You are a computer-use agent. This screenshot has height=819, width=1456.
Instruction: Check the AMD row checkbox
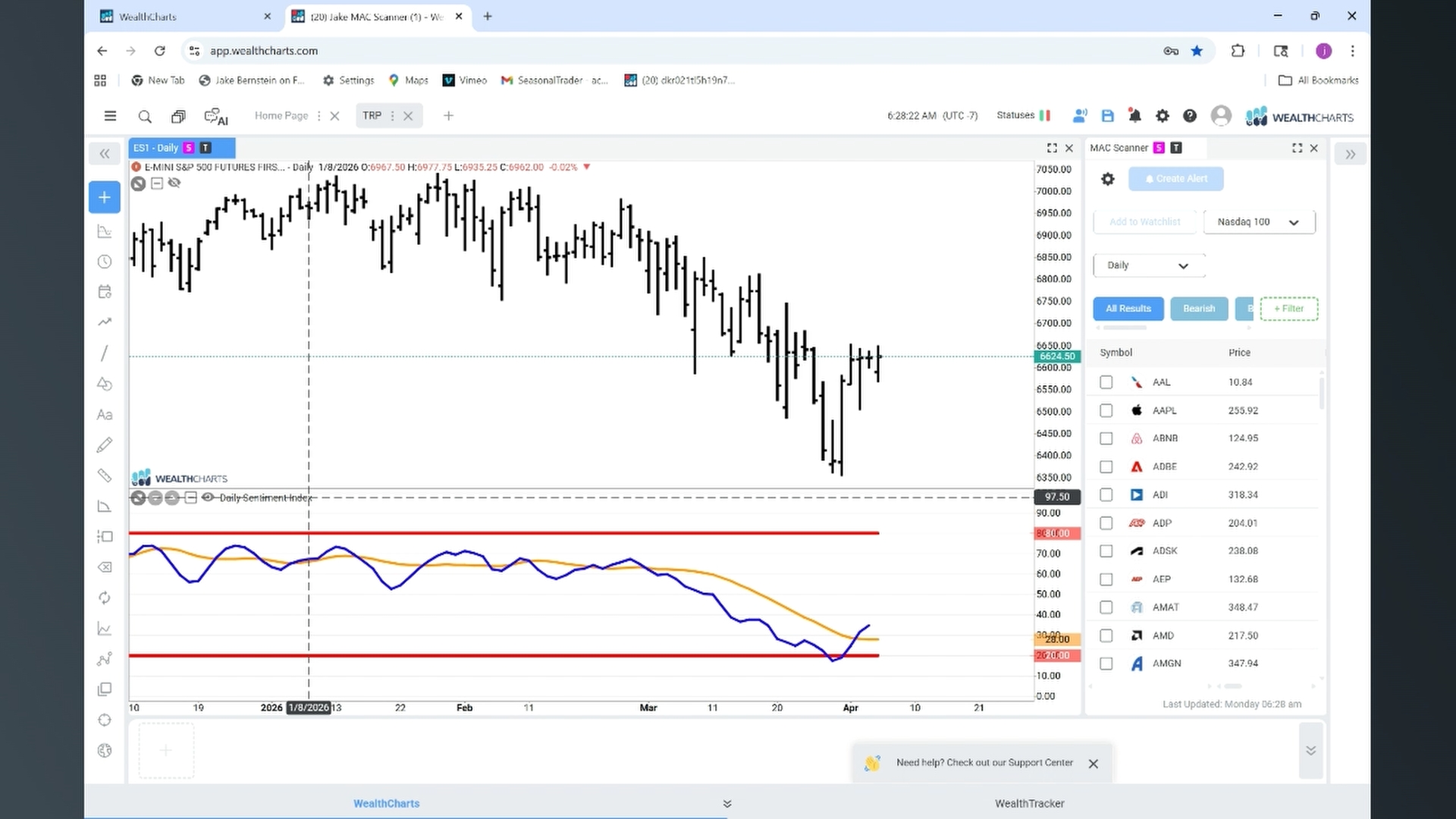click(x=1106, y=635)
